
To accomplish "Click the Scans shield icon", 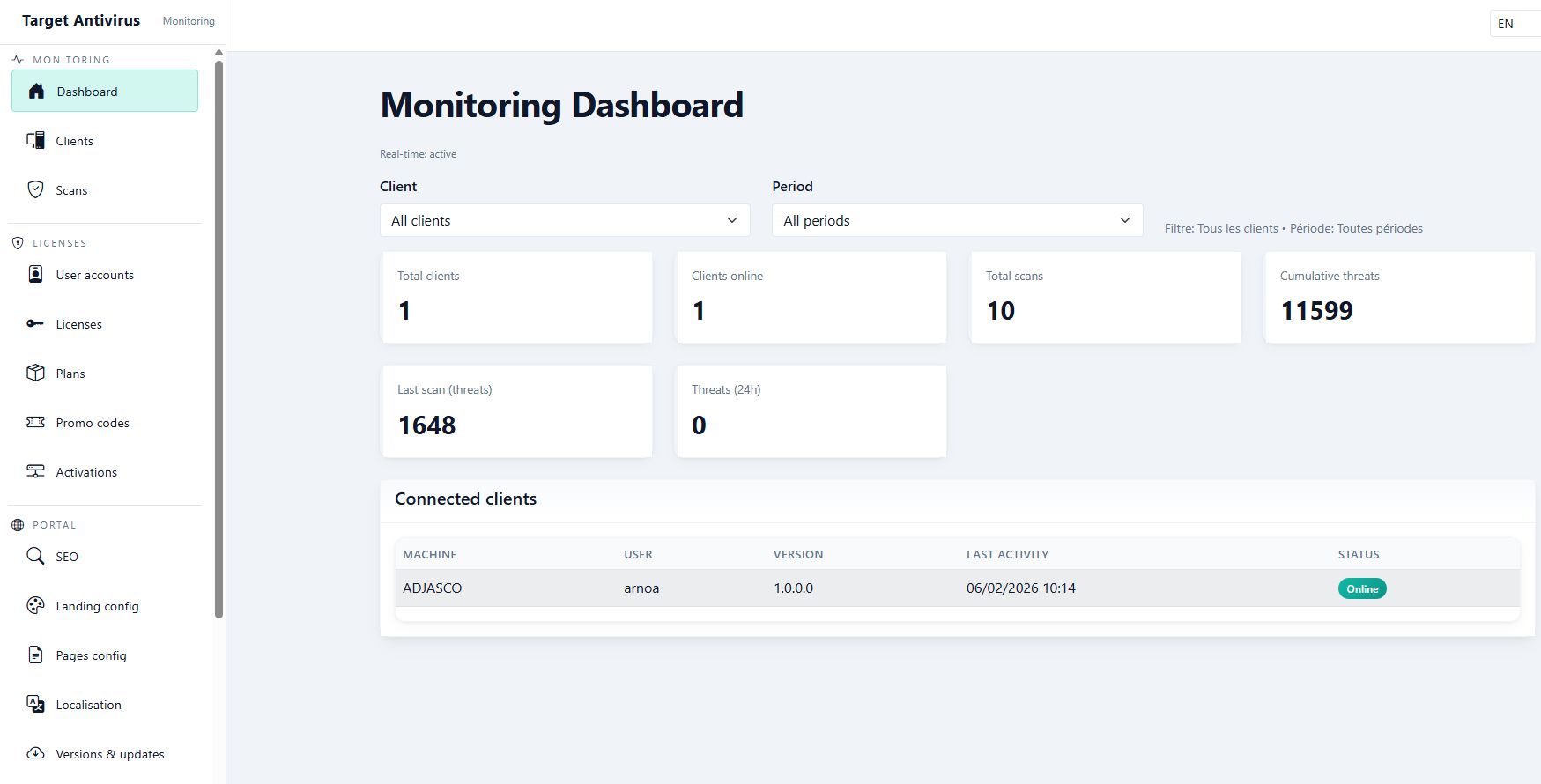I will pyautogui.click(x=35, y=190).
